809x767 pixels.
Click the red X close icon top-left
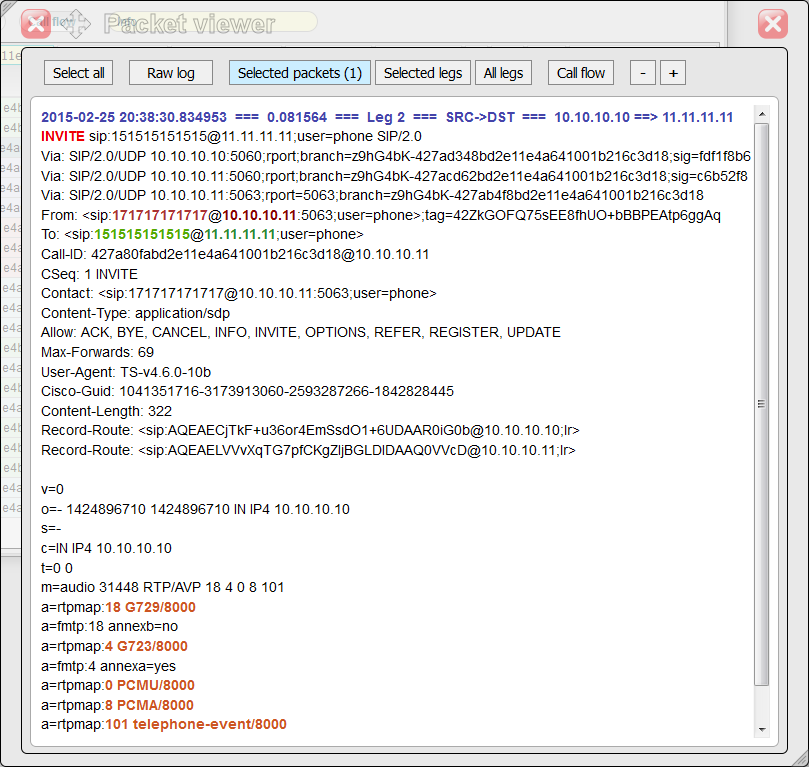(x=35, y=22)
